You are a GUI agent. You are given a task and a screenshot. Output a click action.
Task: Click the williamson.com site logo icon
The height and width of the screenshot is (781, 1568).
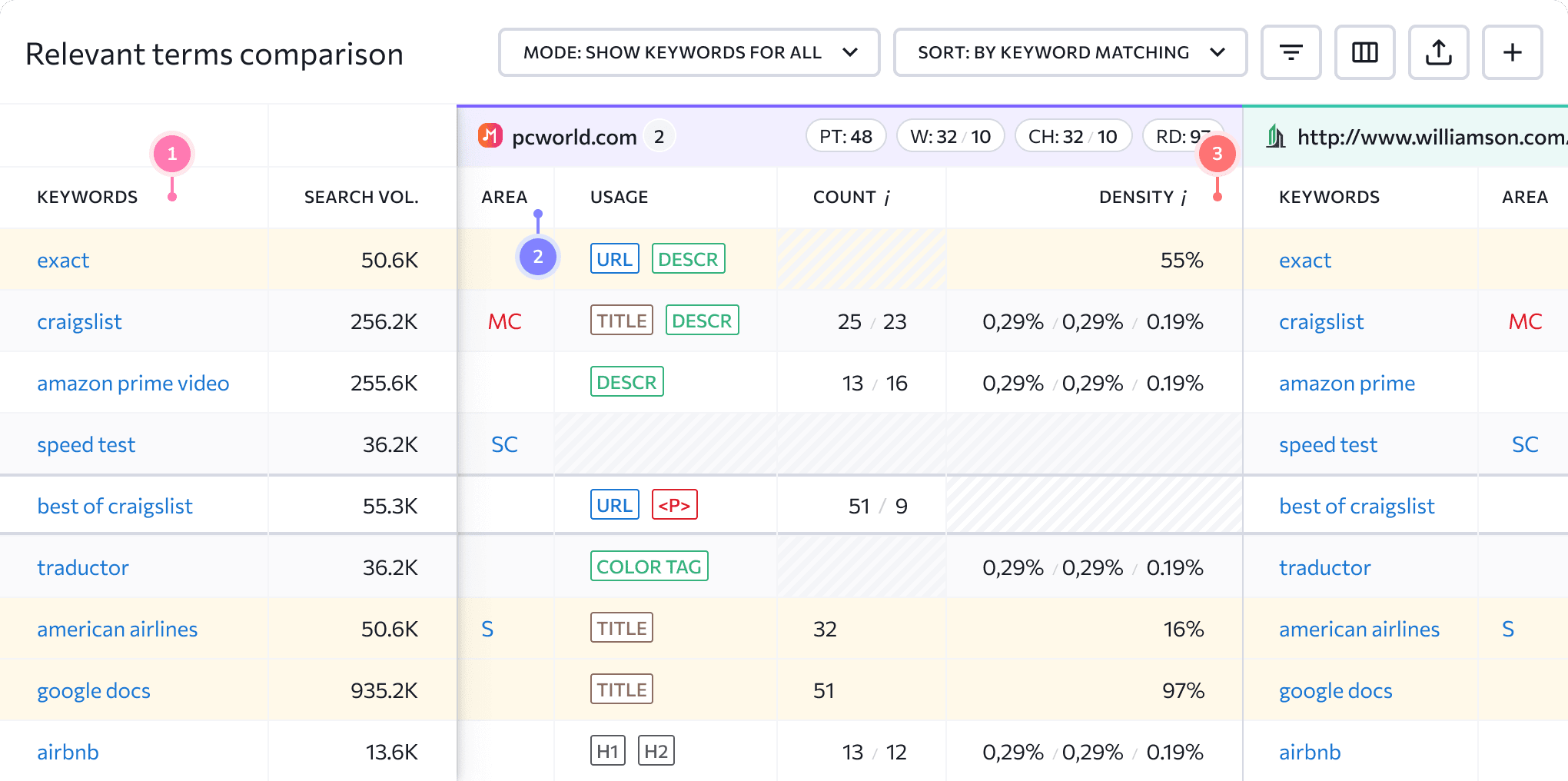(1276, 136)
